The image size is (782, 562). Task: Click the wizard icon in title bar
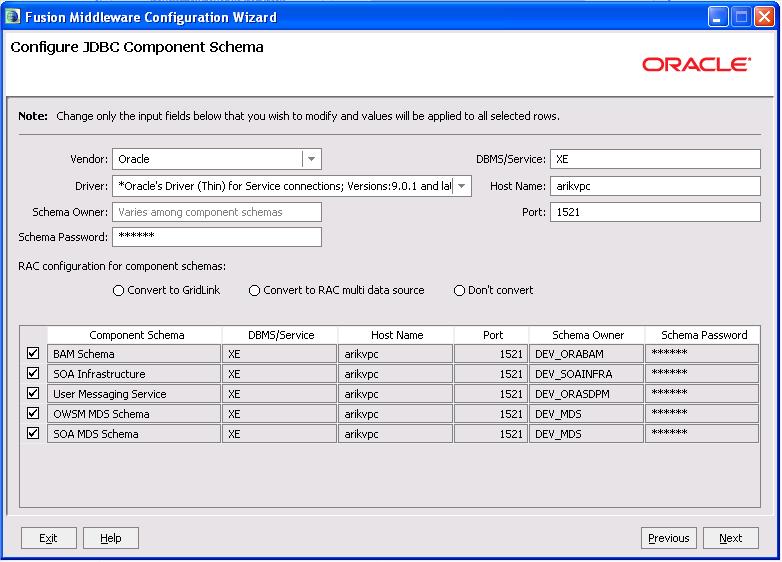[13, 17]
